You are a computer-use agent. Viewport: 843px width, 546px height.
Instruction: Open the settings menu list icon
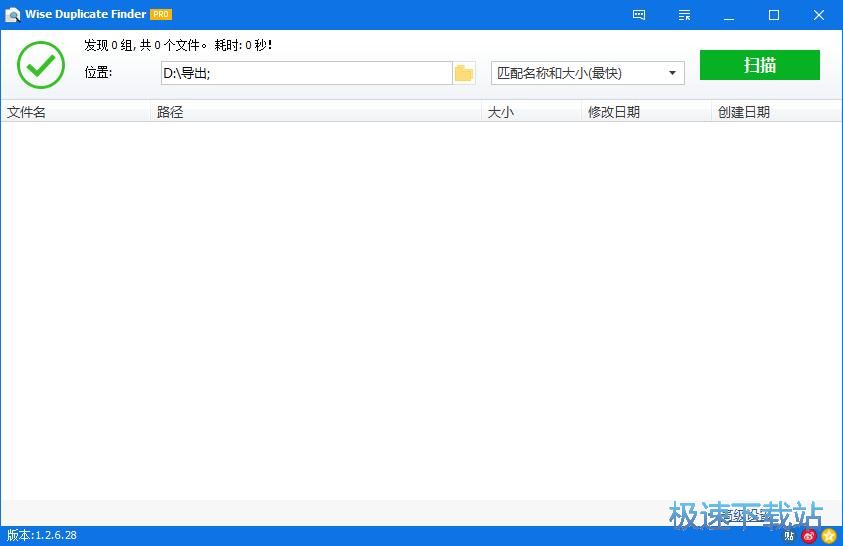684,15
